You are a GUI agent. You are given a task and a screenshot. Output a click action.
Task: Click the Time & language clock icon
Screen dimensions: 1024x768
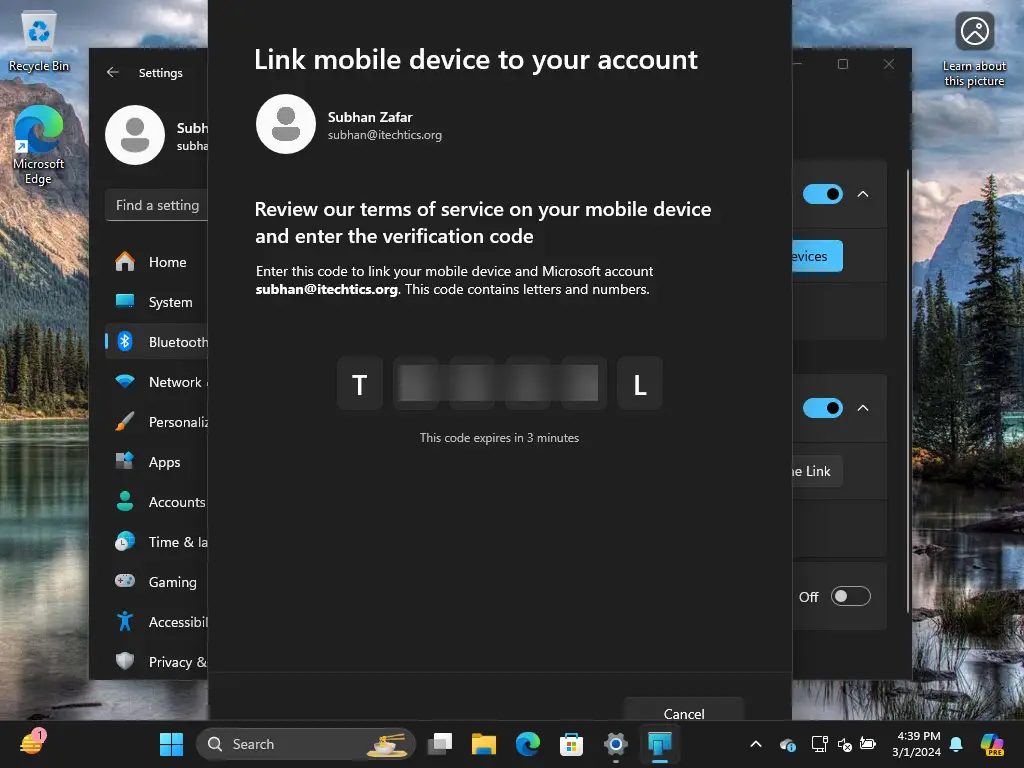(x=125, y=541)
